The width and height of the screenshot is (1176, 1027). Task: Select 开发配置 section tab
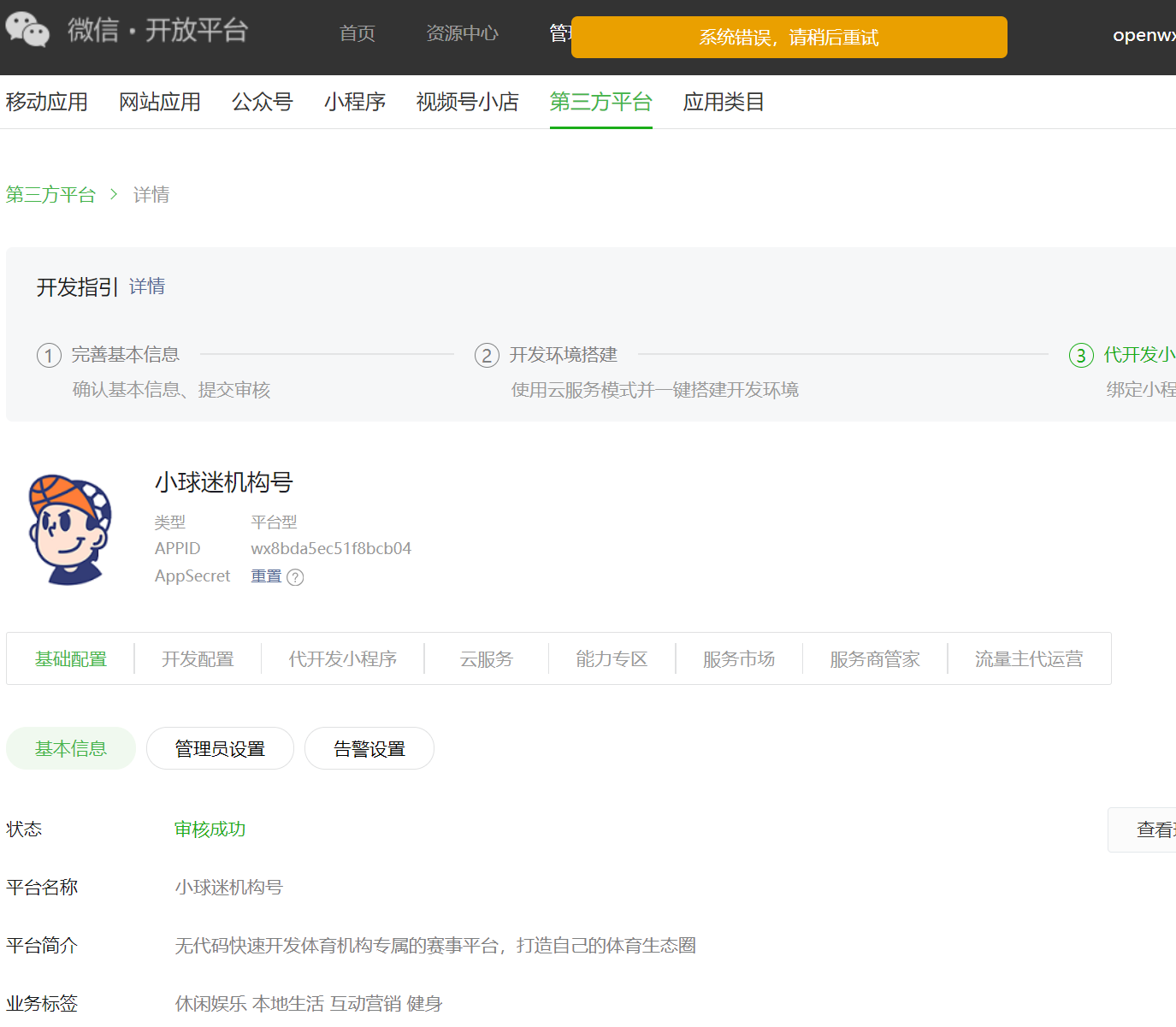[x=198, y=659]
